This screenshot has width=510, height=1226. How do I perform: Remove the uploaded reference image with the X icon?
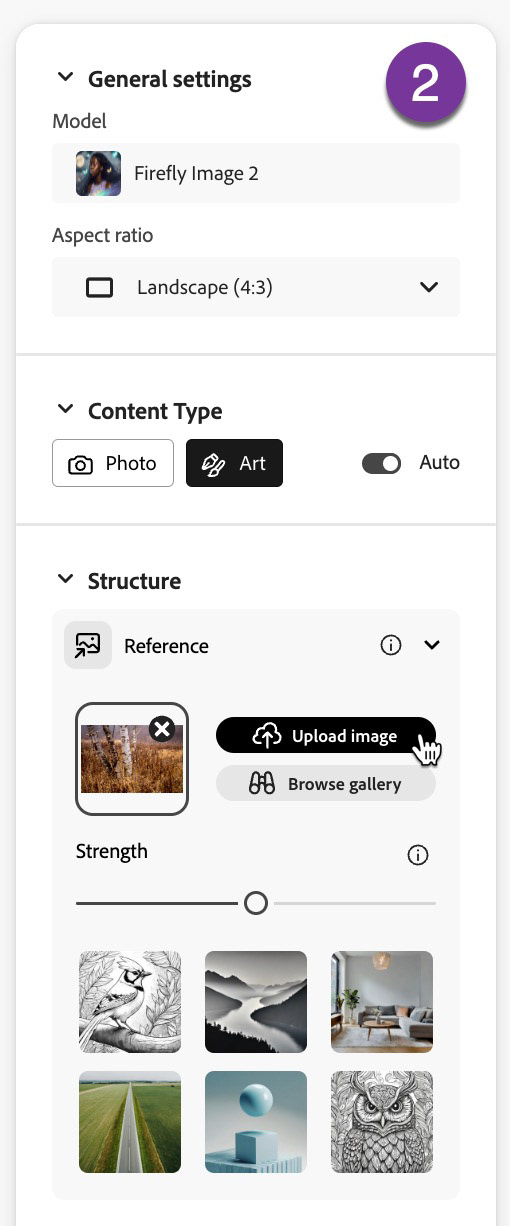(162, 729)
